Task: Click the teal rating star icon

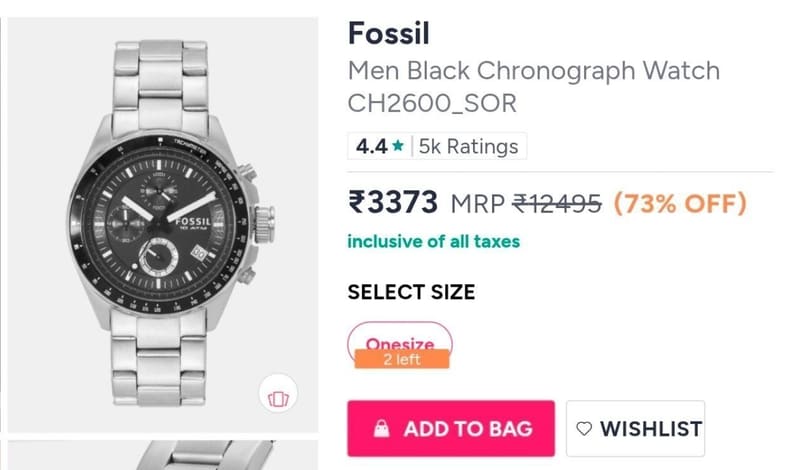Action: coord(398,146)
